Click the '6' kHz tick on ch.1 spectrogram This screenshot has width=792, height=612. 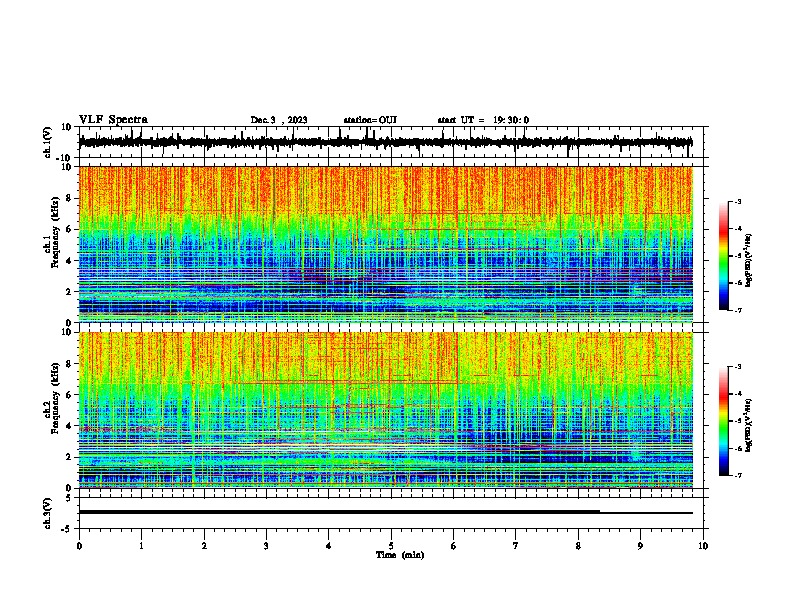(x=69, y=229)
